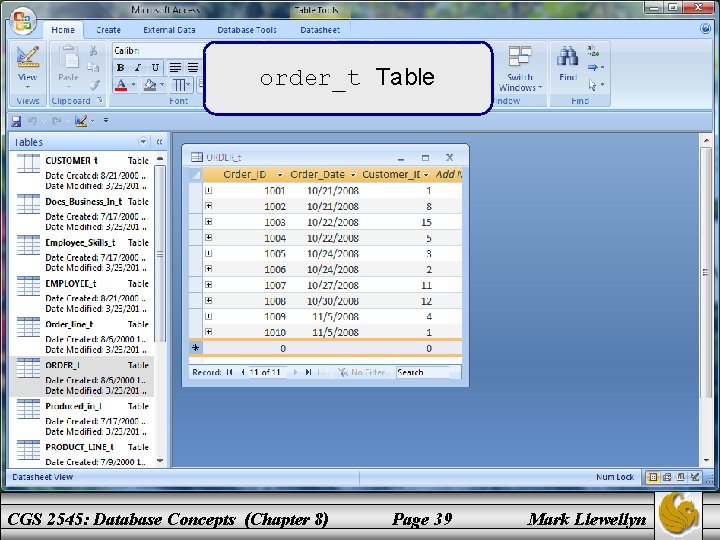Viewport: 720px width, 540px height.
Task: Click the Cut scissors icon
Action: point(93,51)
